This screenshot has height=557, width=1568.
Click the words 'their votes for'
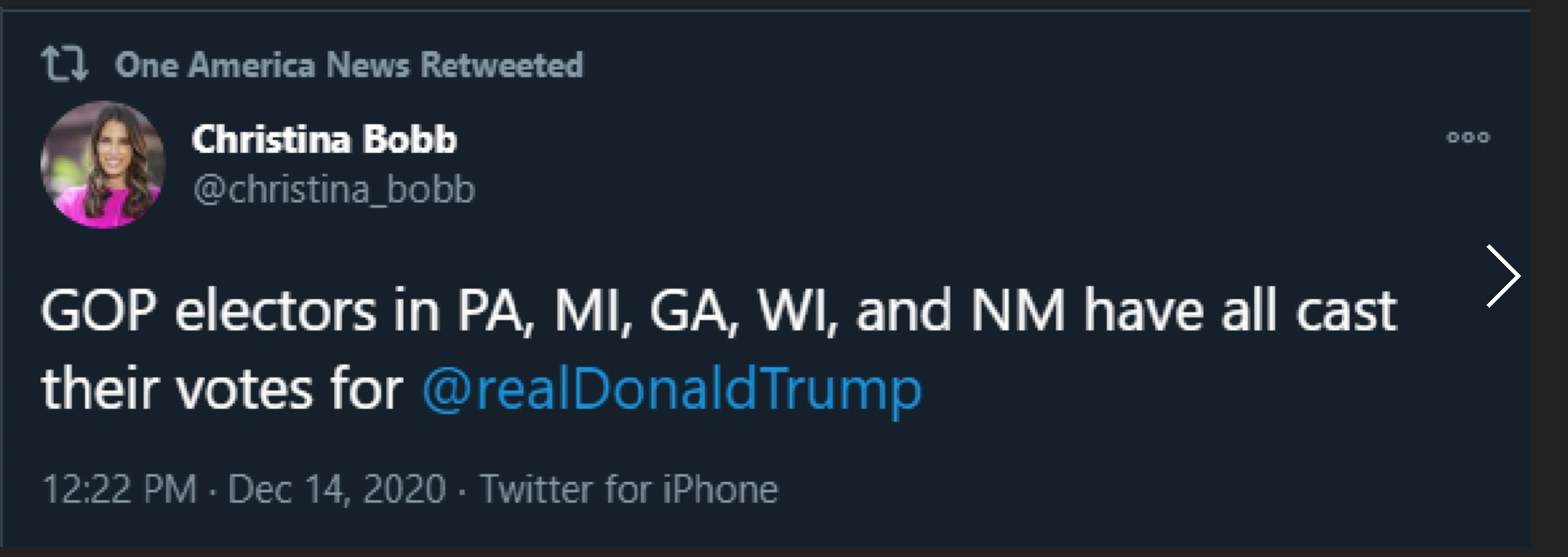pyautogui.click(x=222, y=389)
